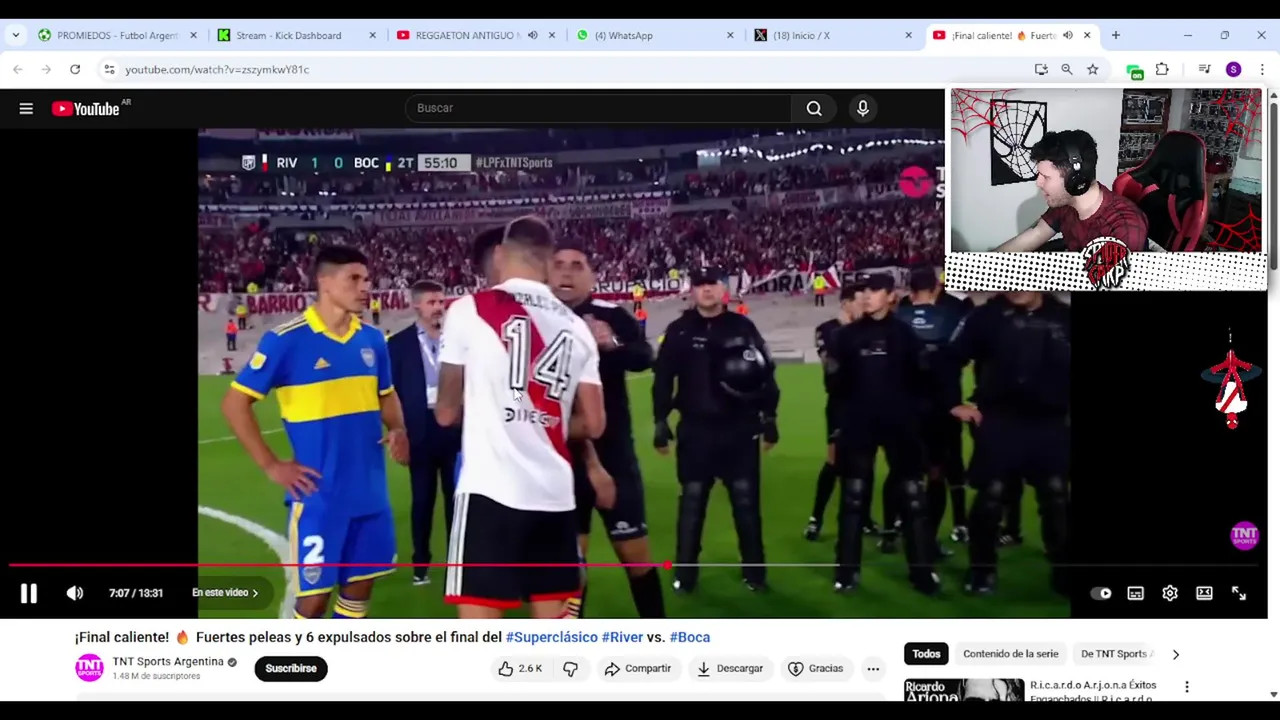Open the player settings gear

[1170, 593]
